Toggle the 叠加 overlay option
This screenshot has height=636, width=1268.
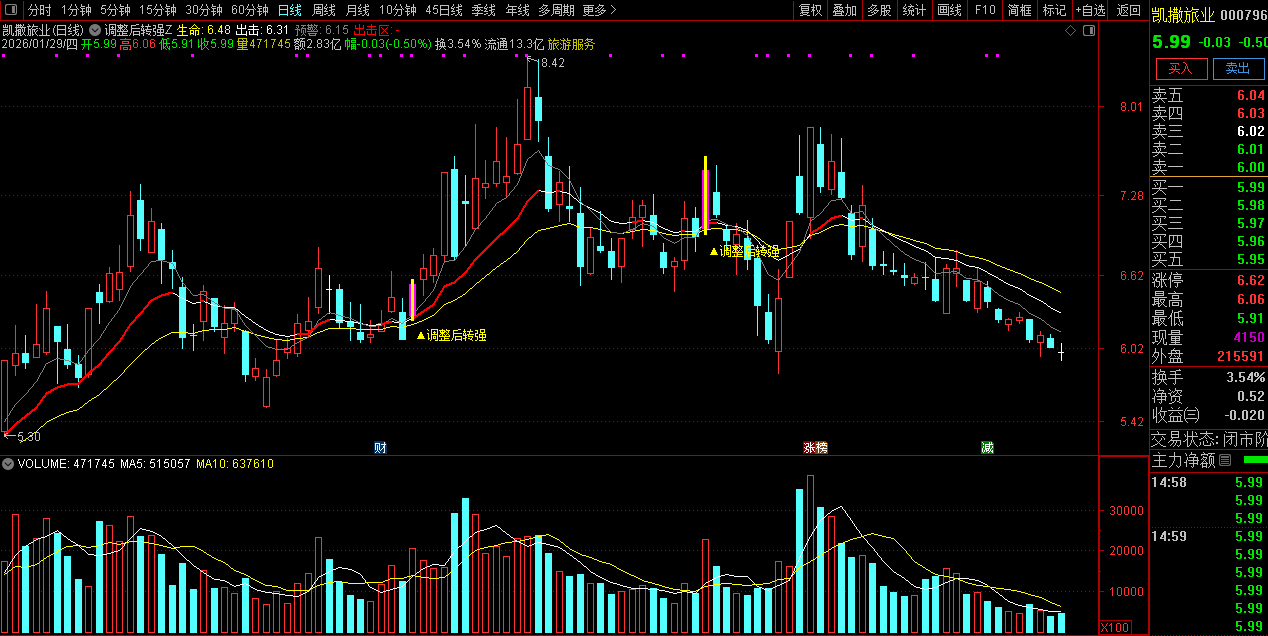tap(845, 10)
